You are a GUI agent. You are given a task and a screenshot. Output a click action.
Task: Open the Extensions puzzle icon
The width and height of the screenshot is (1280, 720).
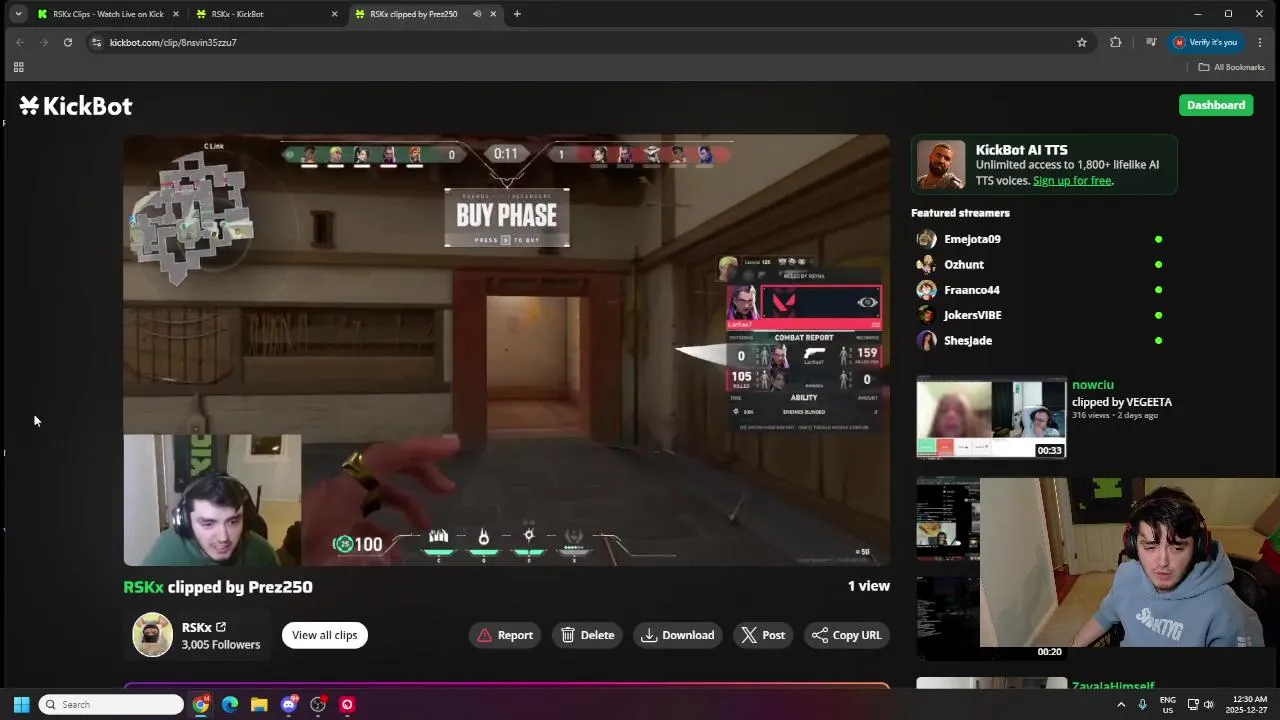1116,42
